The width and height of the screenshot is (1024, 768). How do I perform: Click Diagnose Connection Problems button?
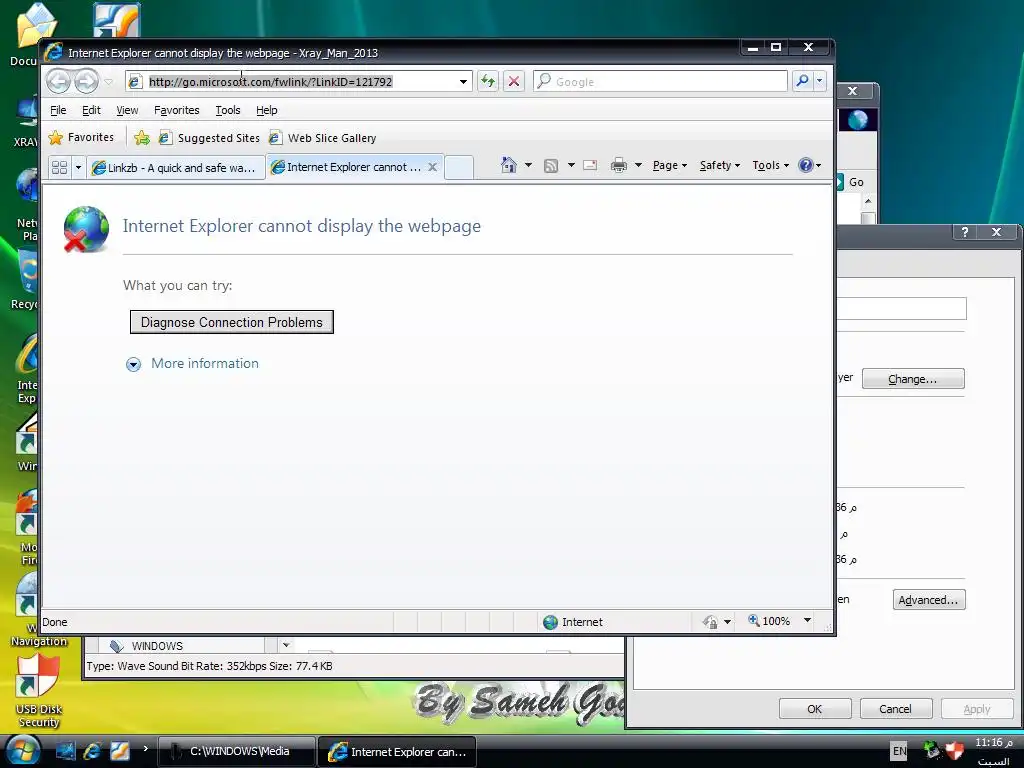pyautogui.click(x=232, y=322)
